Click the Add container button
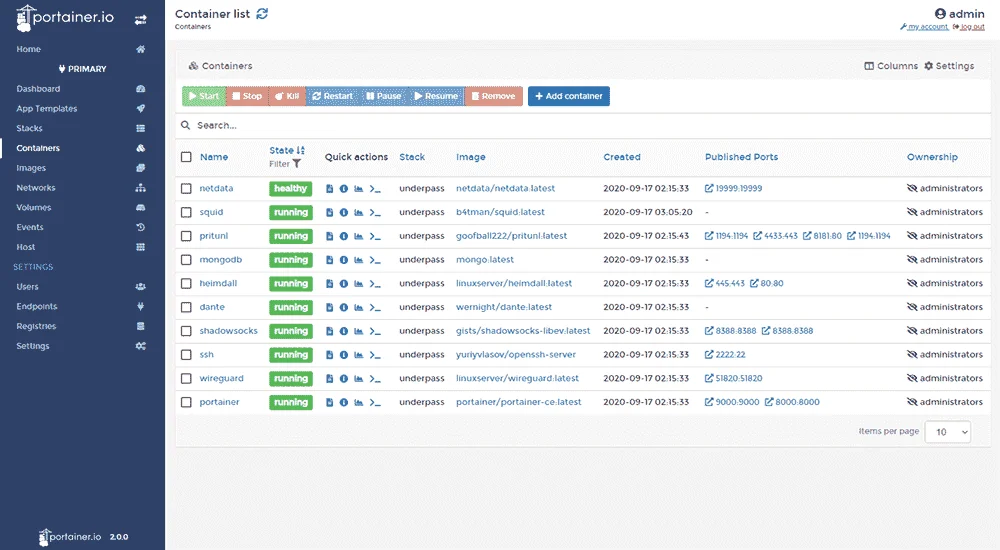Screen dimensions: 1000x550 (569, 96)
